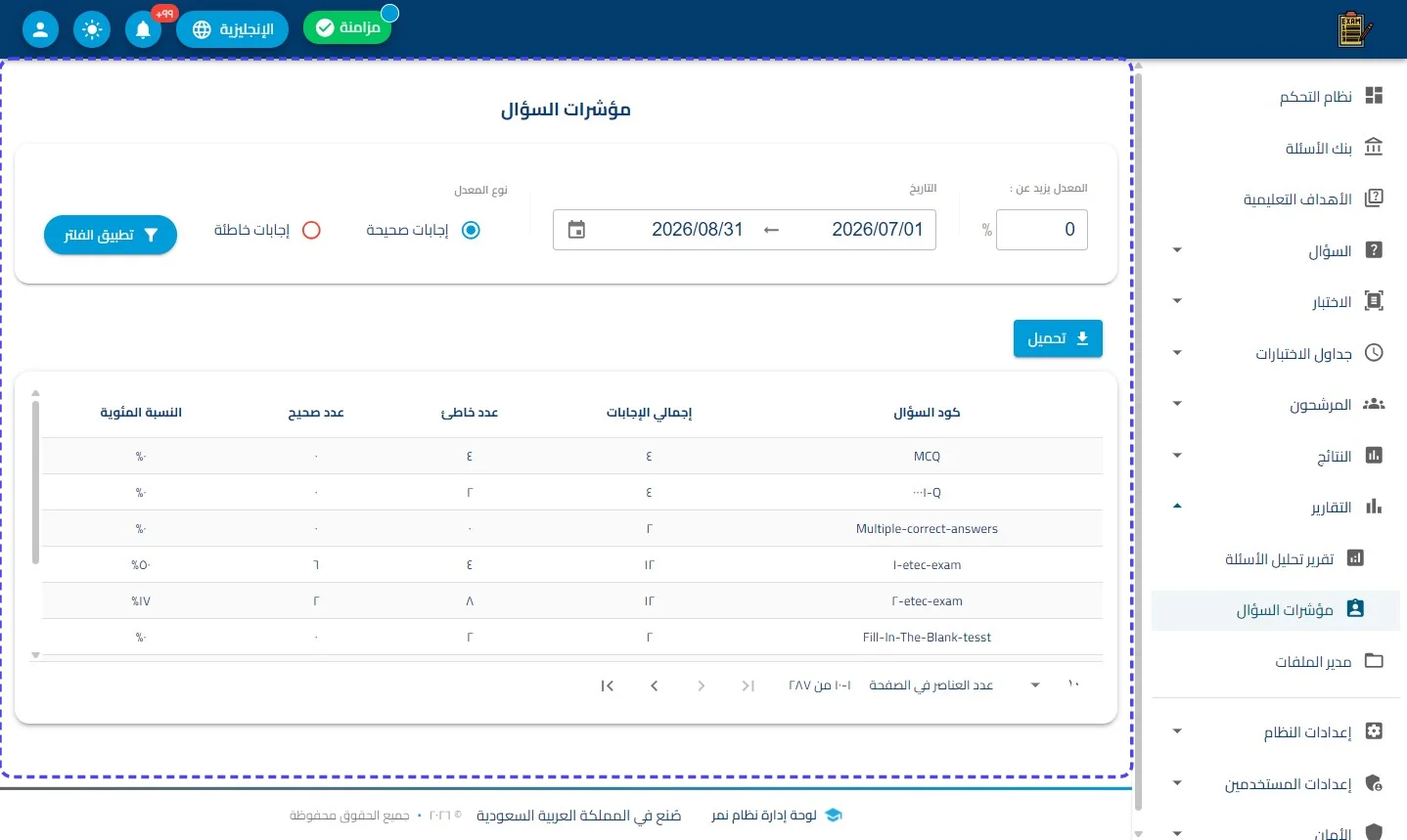Screen dimensions: 1407x840
Task: Click the MCQ question code cell
Action: pyautogui.click(x=927, y=457)
